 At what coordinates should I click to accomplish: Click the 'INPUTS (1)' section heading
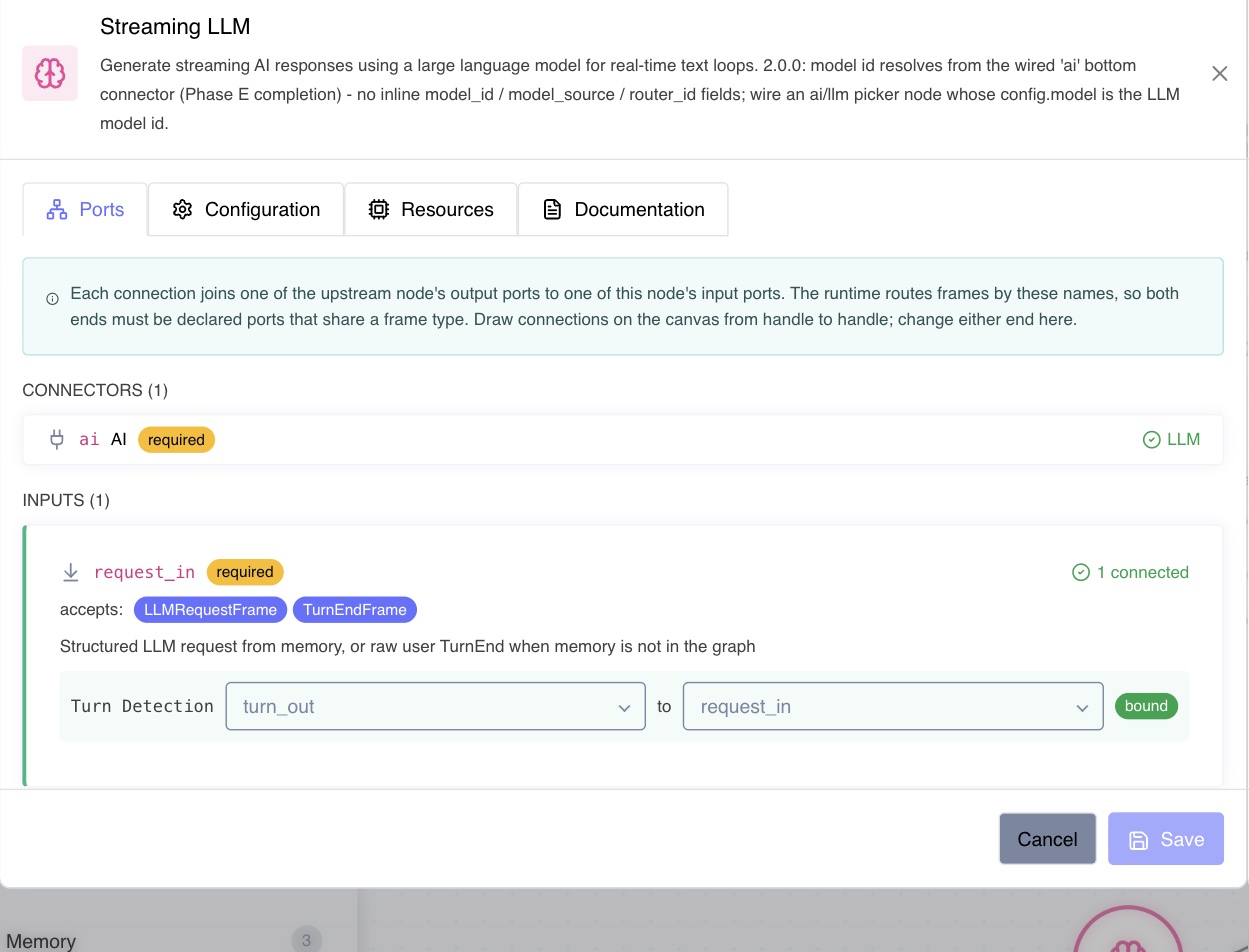(x=66, y=500)
